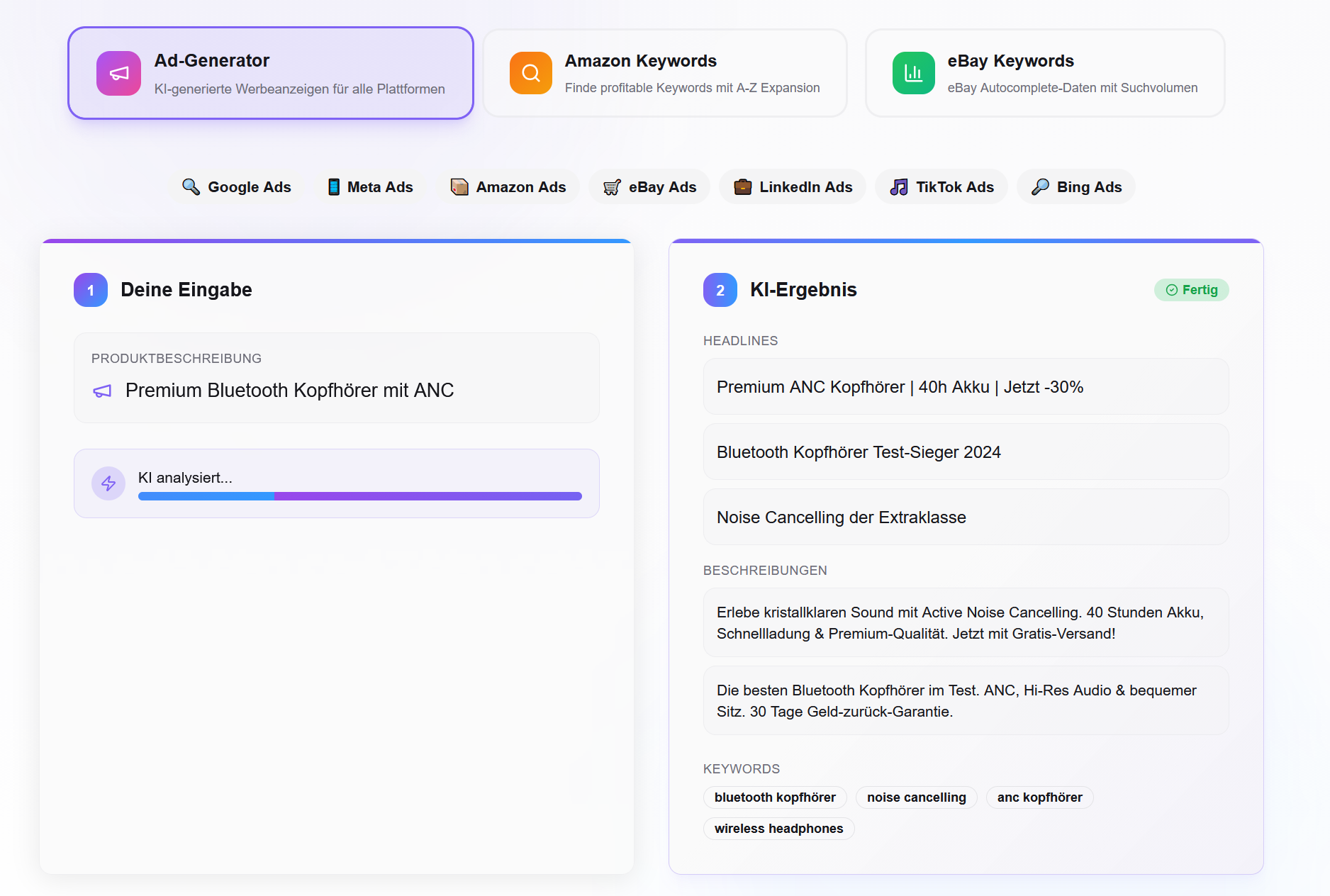Click the checkmark icon in the Fertig badge
Image resolution: width=1330 pixels, height=896 pixels.
(x=1171, y=290)
